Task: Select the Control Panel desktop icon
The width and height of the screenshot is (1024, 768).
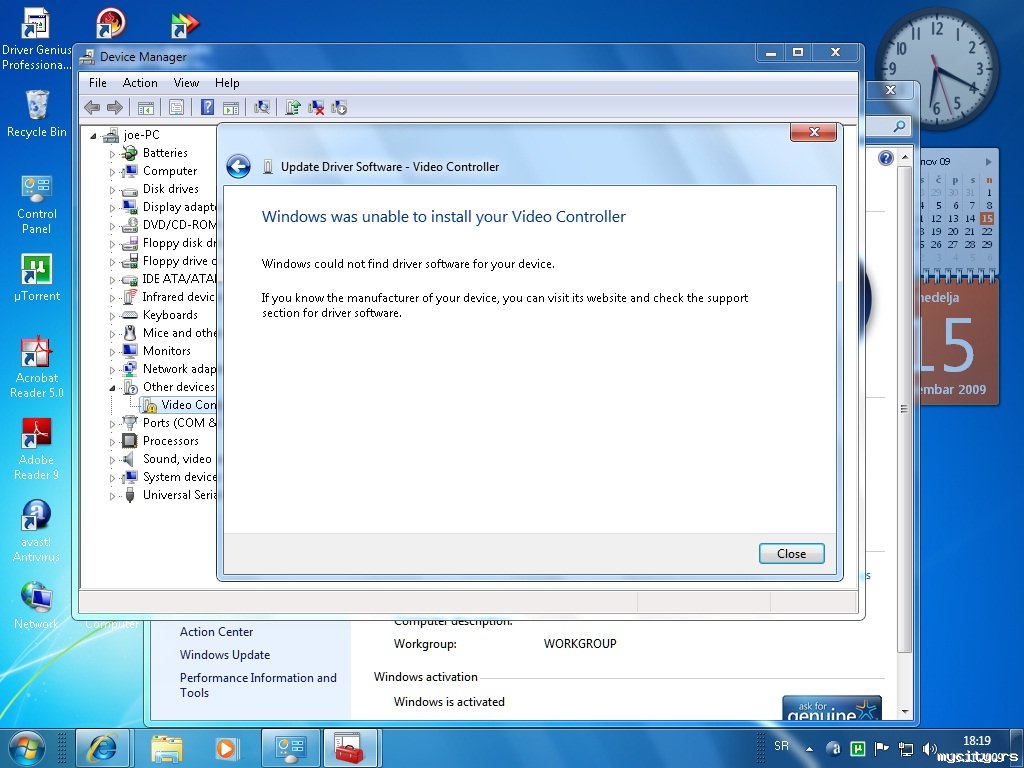Action: coord(37,204)
